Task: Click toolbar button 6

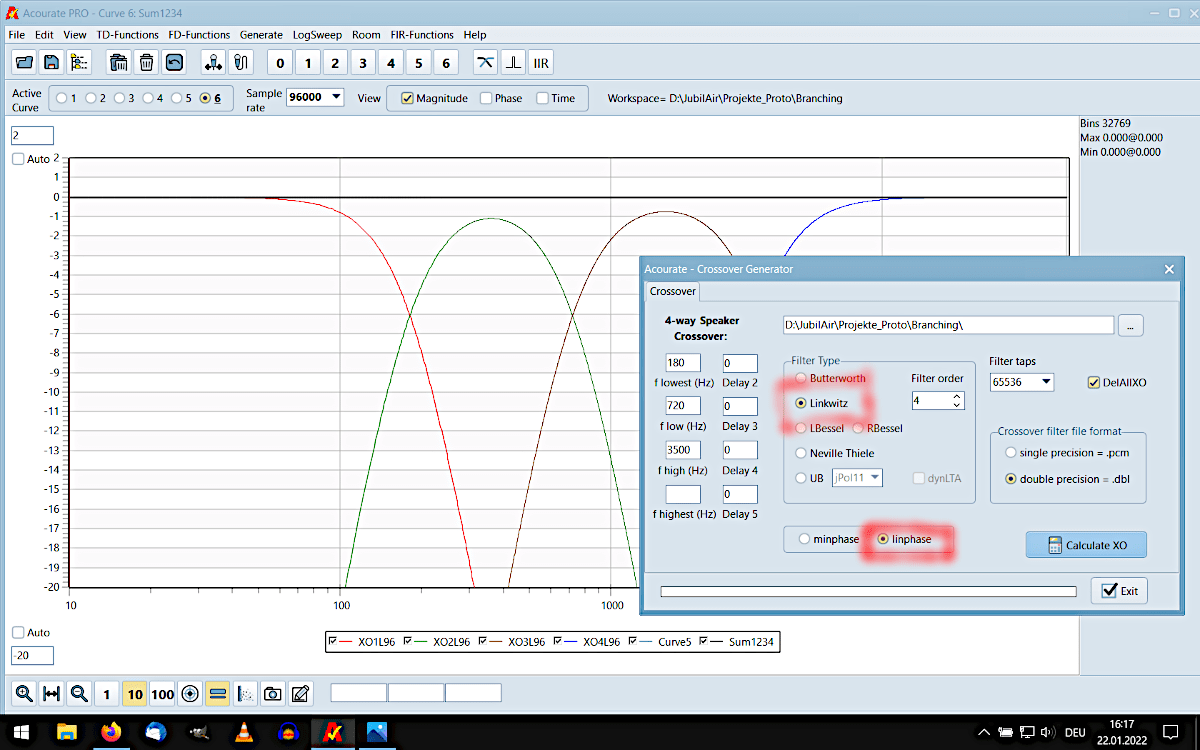Action: [446, 63]
